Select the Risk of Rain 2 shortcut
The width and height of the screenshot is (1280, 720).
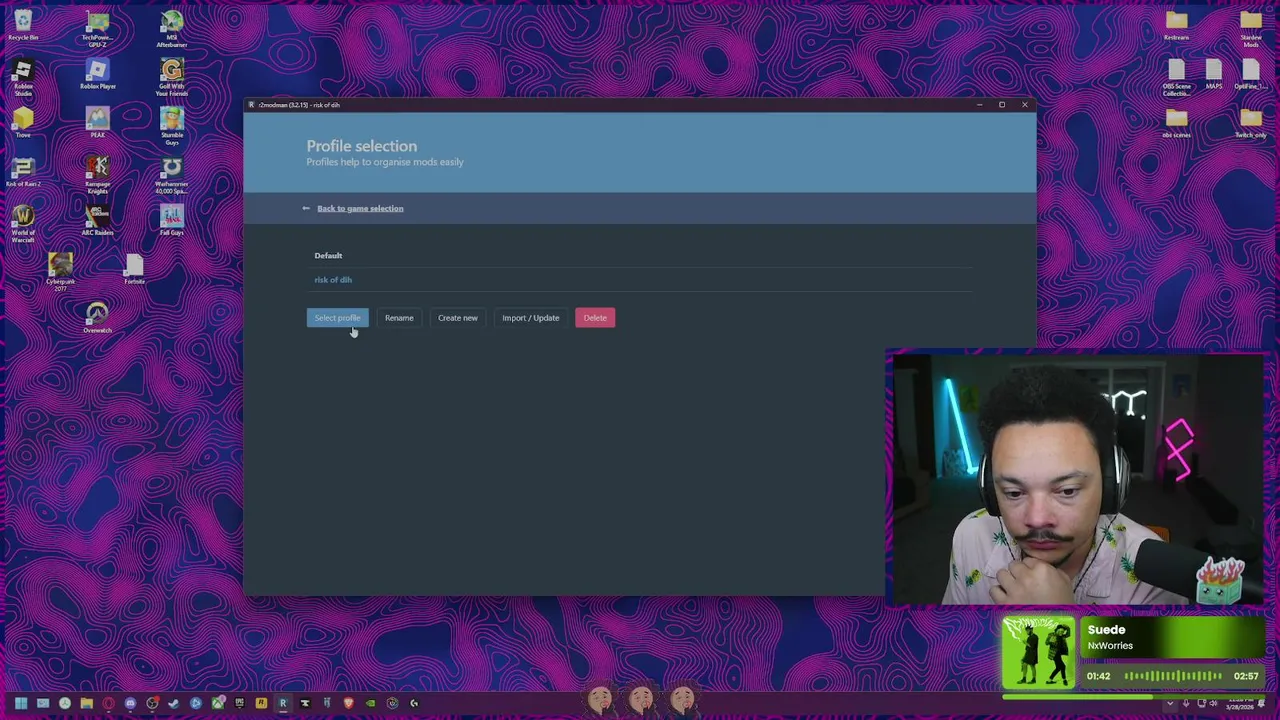[23, 172]
